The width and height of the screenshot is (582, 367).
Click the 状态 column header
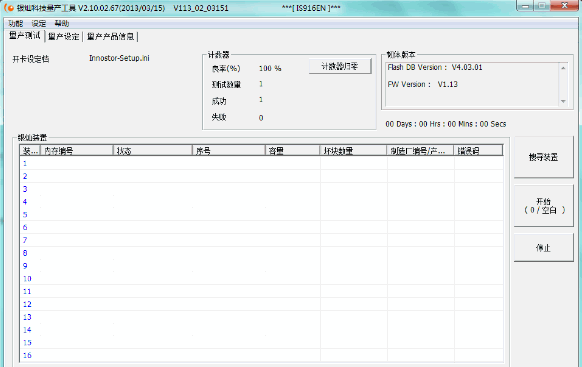[153, 151]
